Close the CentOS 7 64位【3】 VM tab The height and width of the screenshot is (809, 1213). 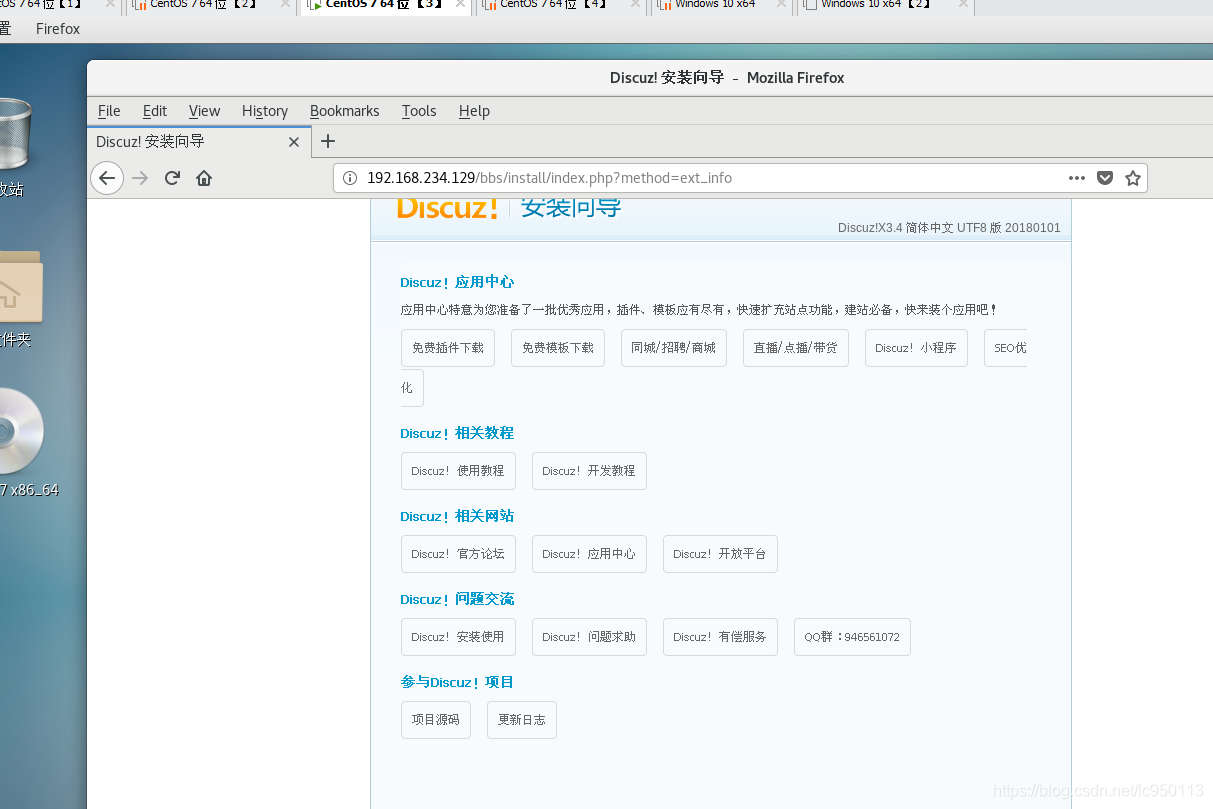(x=461, y=5)
